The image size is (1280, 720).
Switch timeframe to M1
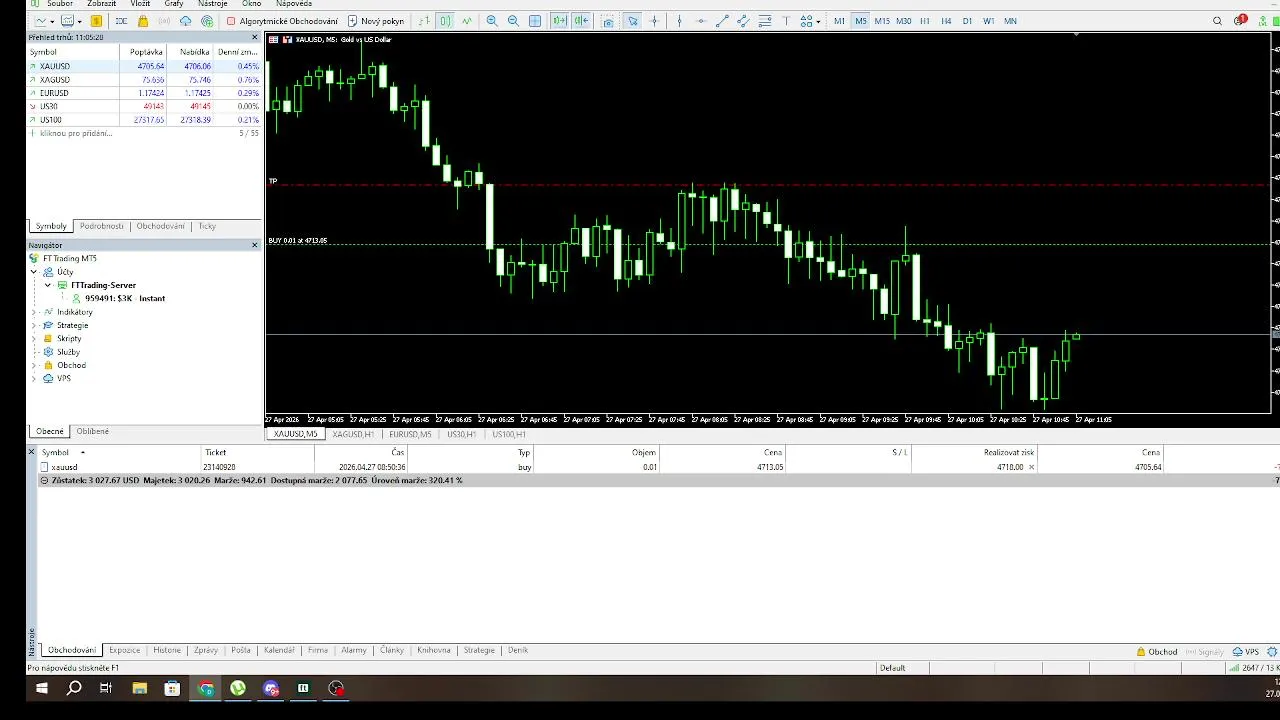[839, 21]
